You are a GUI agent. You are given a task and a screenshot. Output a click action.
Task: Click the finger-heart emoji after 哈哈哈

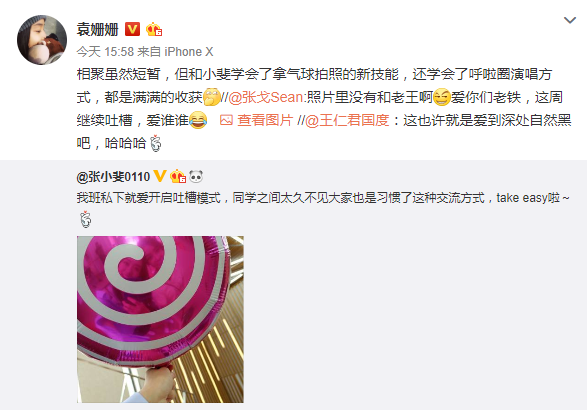(x=155, y=143)
